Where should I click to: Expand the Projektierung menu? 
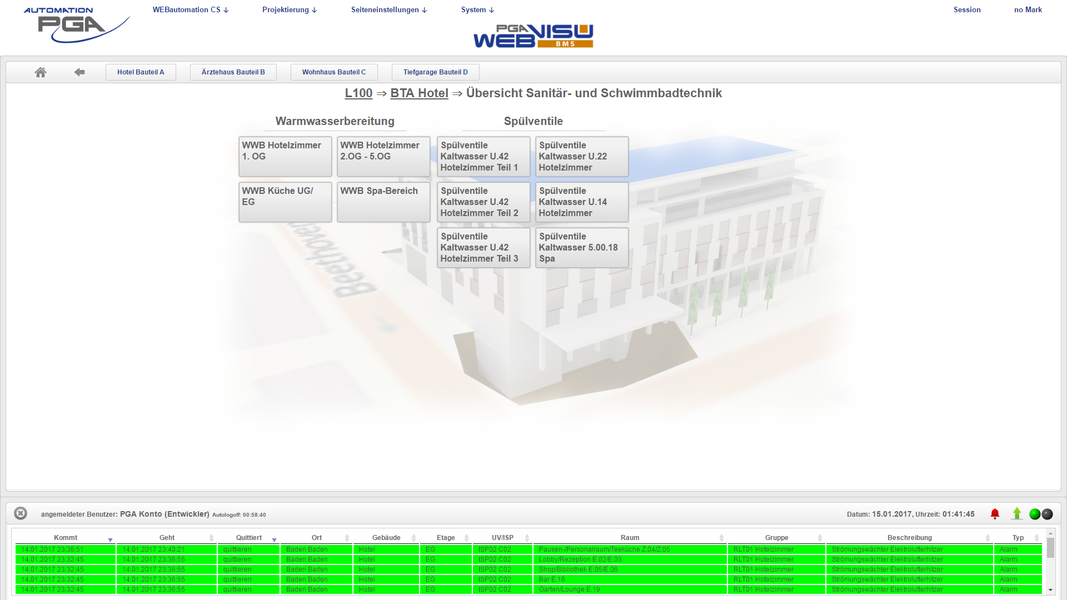coord(289,10)
